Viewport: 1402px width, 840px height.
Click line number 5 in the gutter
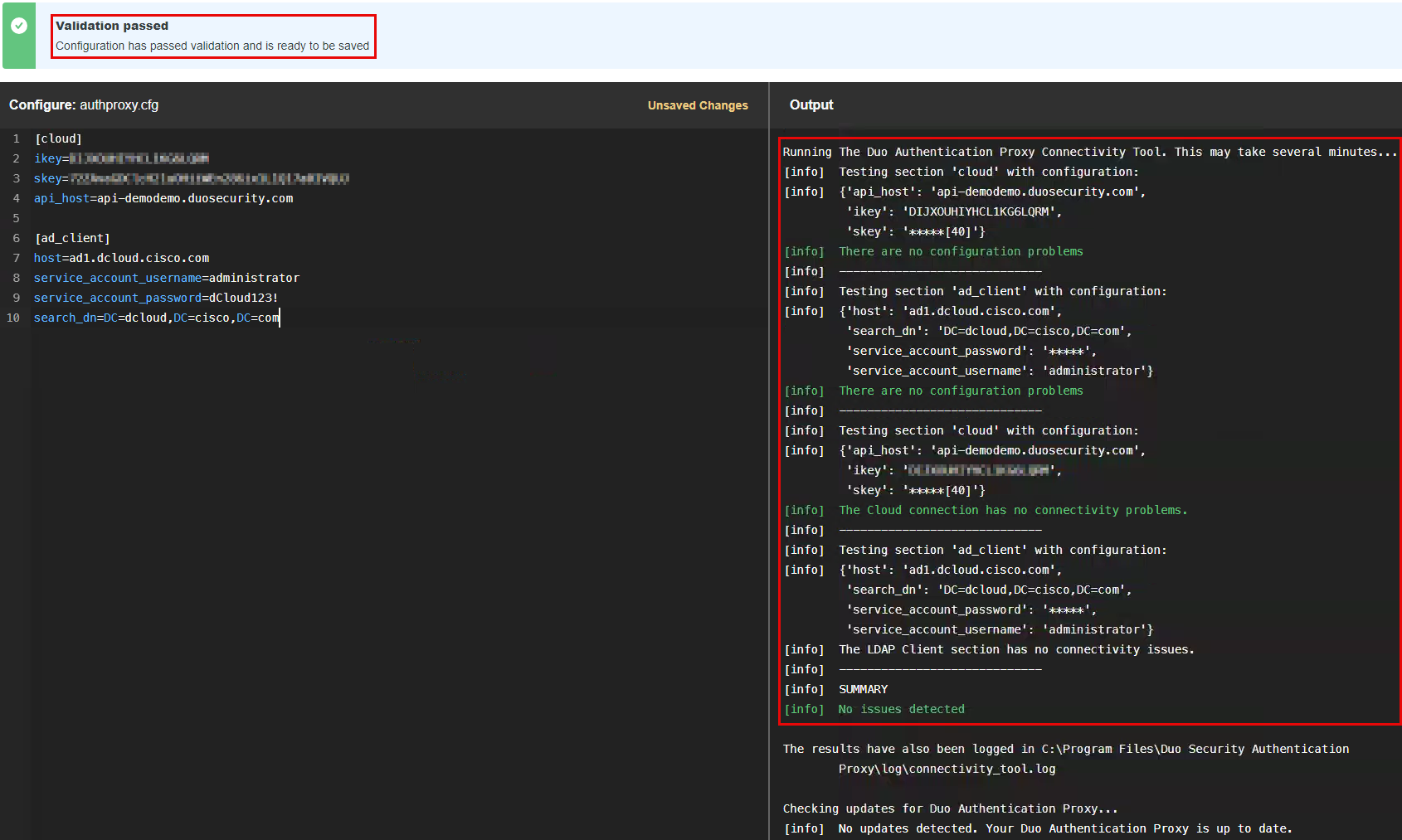[x=16, y=218]
